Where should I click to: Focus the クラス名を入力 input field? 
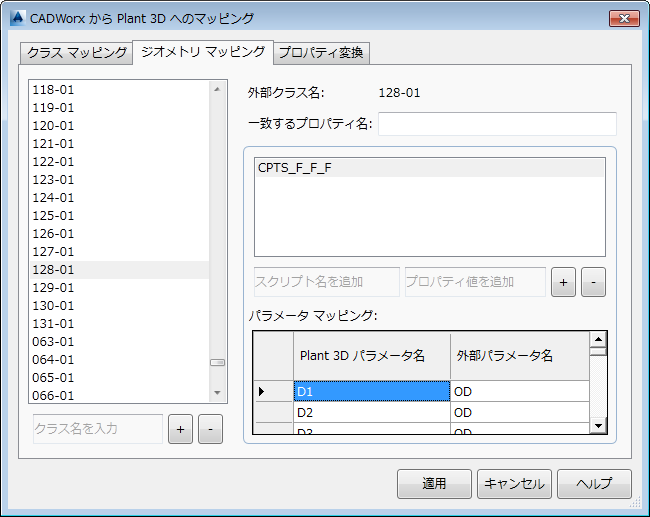pyautogui.click(x=98, y=429)
